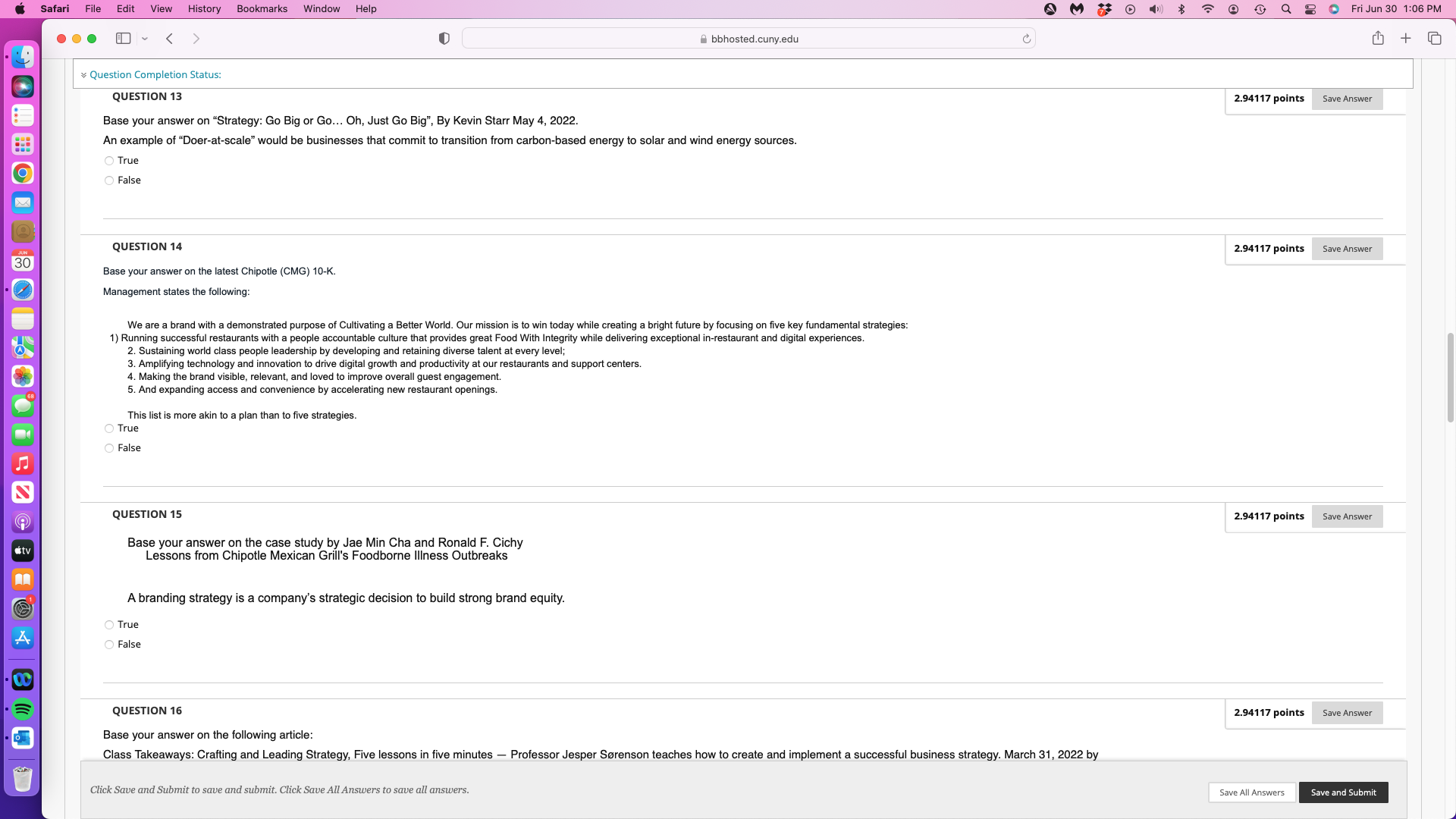Click the privacy report shield icon
The height and width of the screenshot is (819, 1456).
pos(444,39)
